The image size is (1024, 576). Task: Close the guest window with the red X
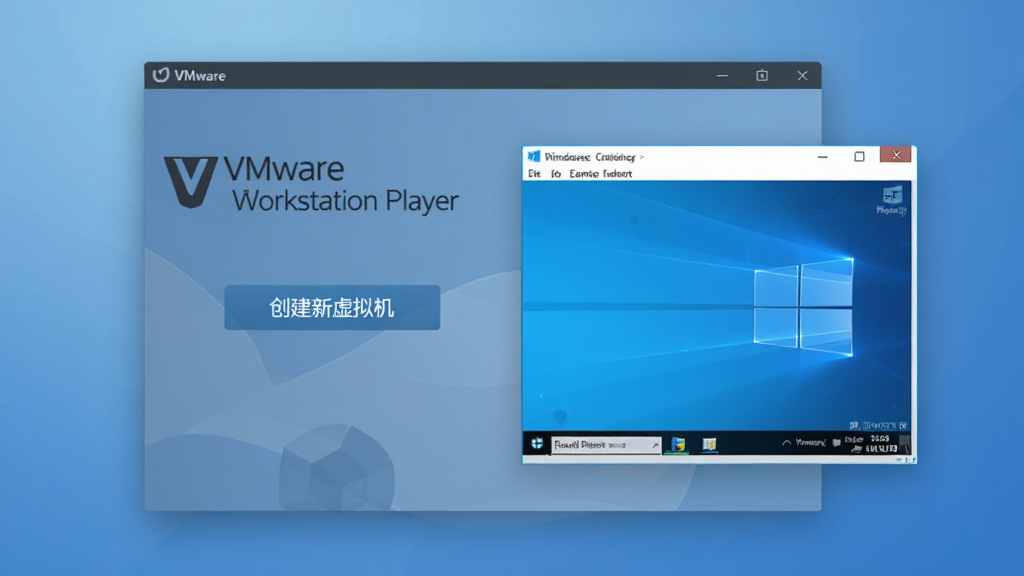click(896, 155)
